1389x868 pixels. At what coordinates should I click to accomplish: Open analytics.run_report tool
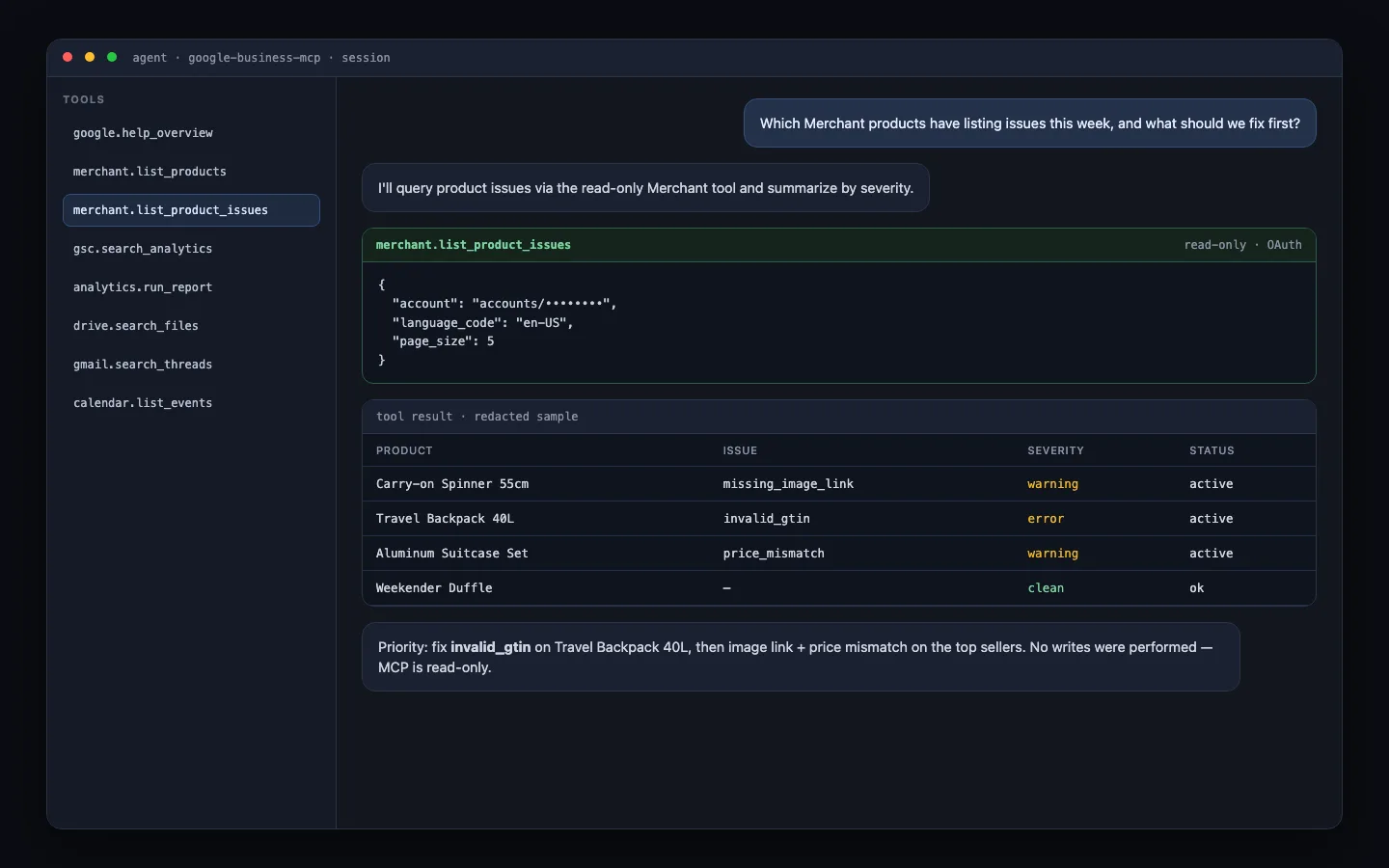point(191,287)
